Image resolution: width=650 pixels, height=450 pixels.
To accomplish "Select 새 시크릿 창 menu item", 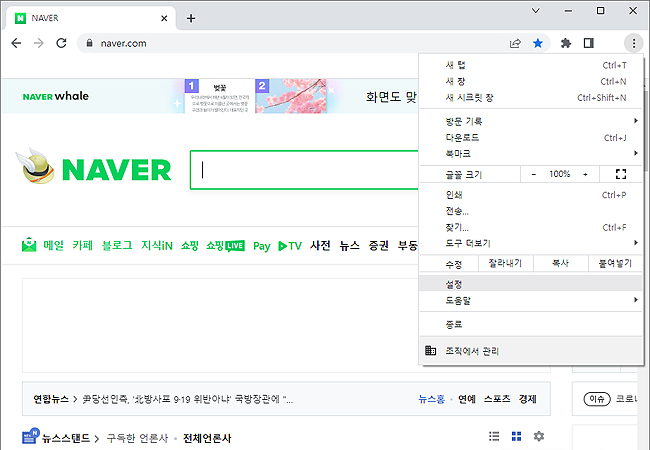I will tap(531, 98).
